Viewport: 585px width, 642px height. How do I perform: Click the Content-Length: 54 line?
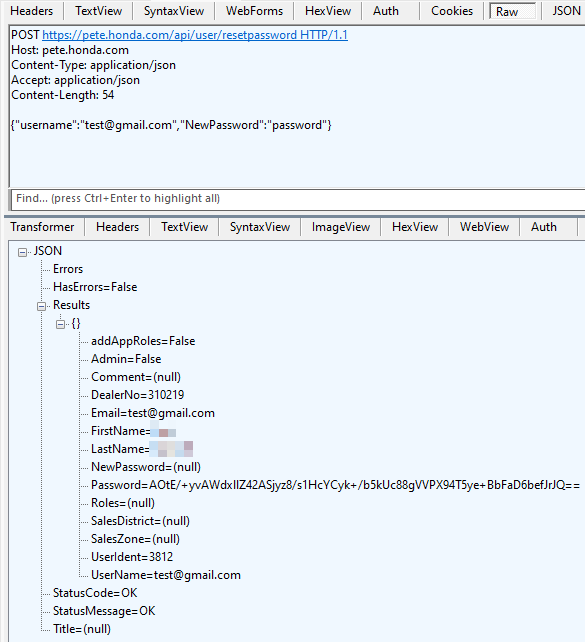(63, 95)
